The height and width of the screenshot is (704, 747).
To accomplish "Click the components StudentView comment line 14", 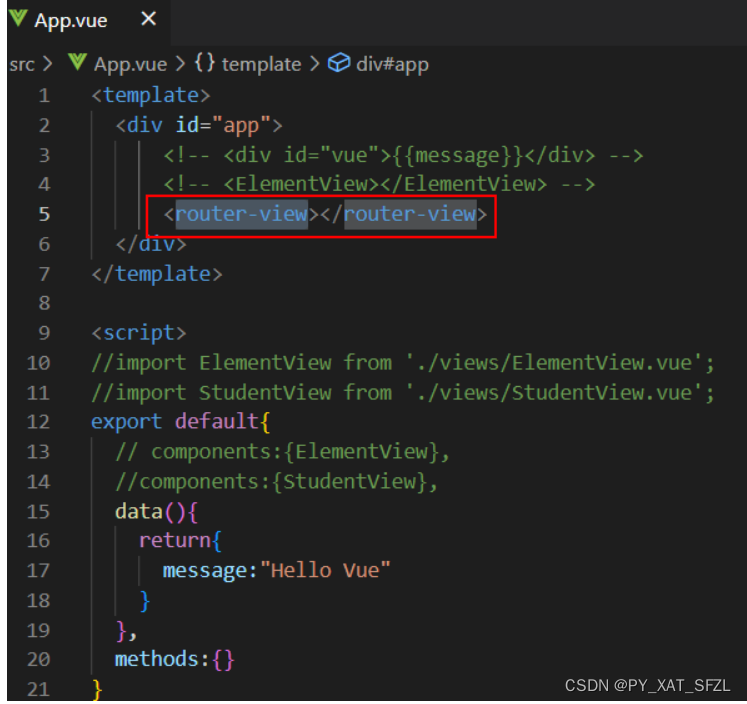I will click(x=276, y=482).
